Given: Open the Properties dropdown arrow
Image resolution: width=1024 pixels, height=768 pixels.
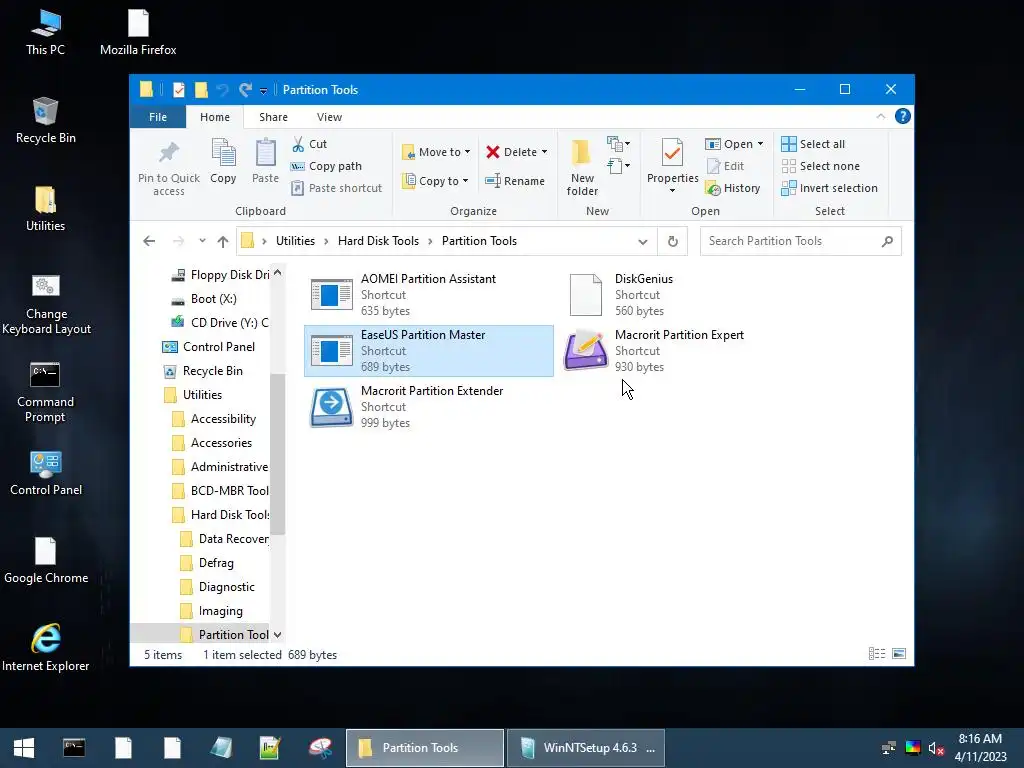Looking at the screenshot, I should click(672, 191).
